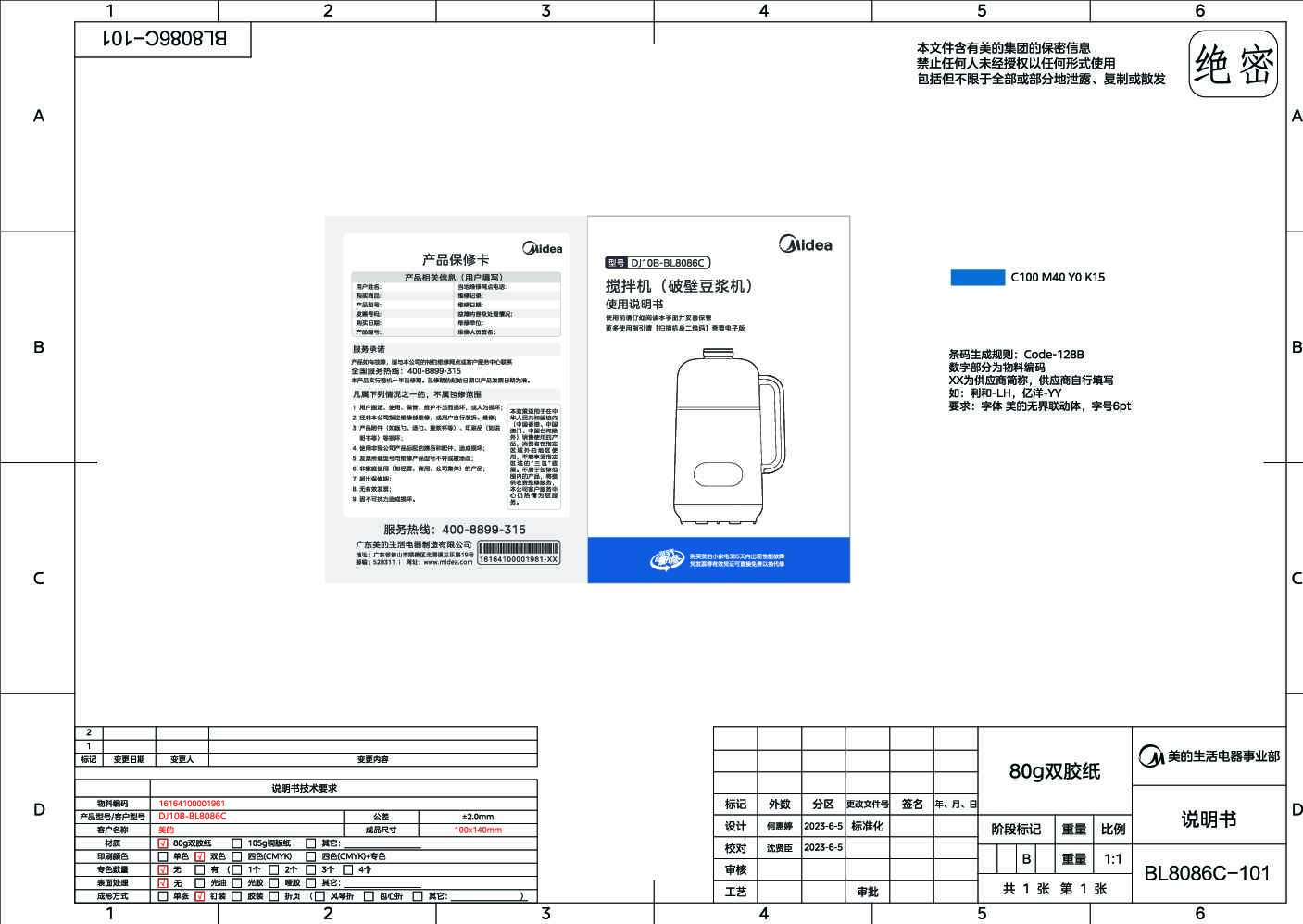Click the barcode 16164100001961-XX on the warranty card
This screenshot has width=1303, height=924.
tap(519, 554)
